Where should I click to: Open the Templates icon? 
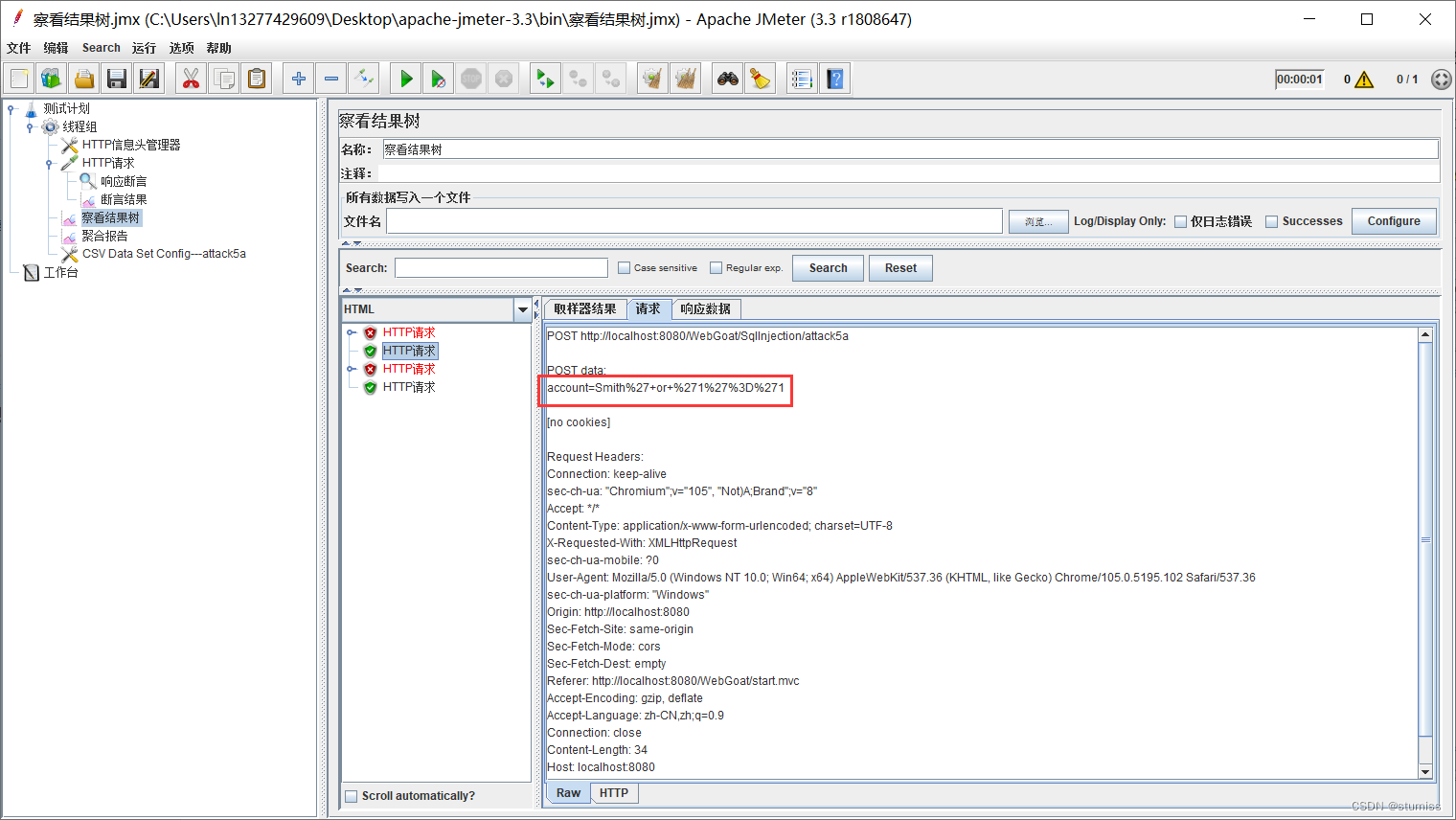coord(52,79)
